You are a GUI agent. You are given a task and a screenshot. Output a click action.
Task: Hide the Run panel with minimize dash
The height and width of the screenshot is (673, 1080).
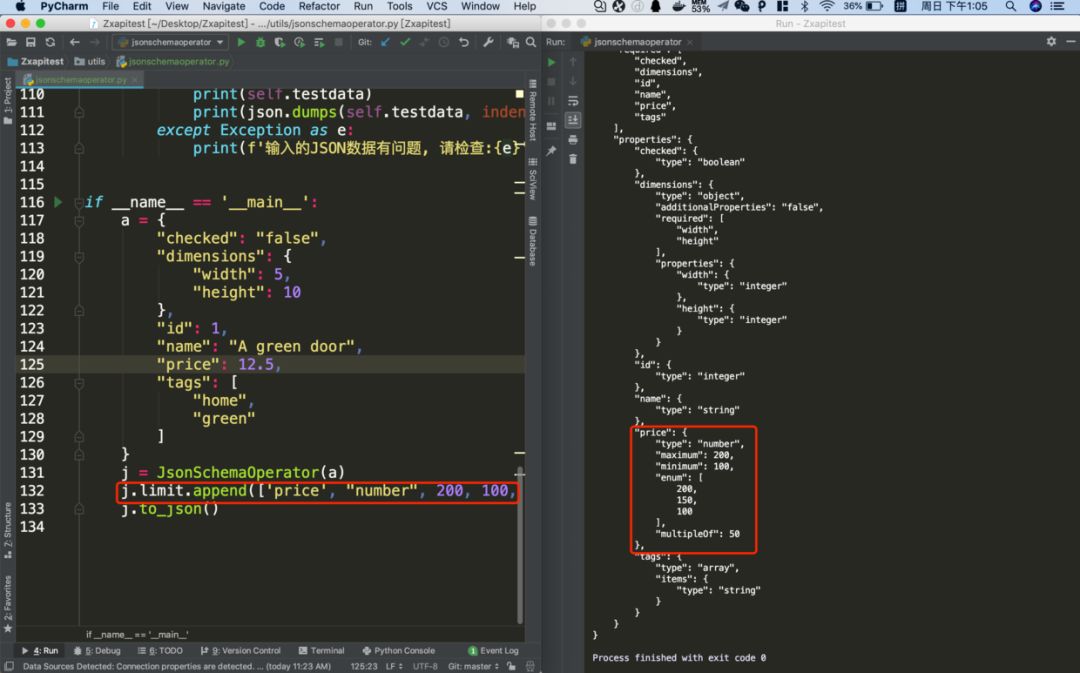tap(1070, 41)
